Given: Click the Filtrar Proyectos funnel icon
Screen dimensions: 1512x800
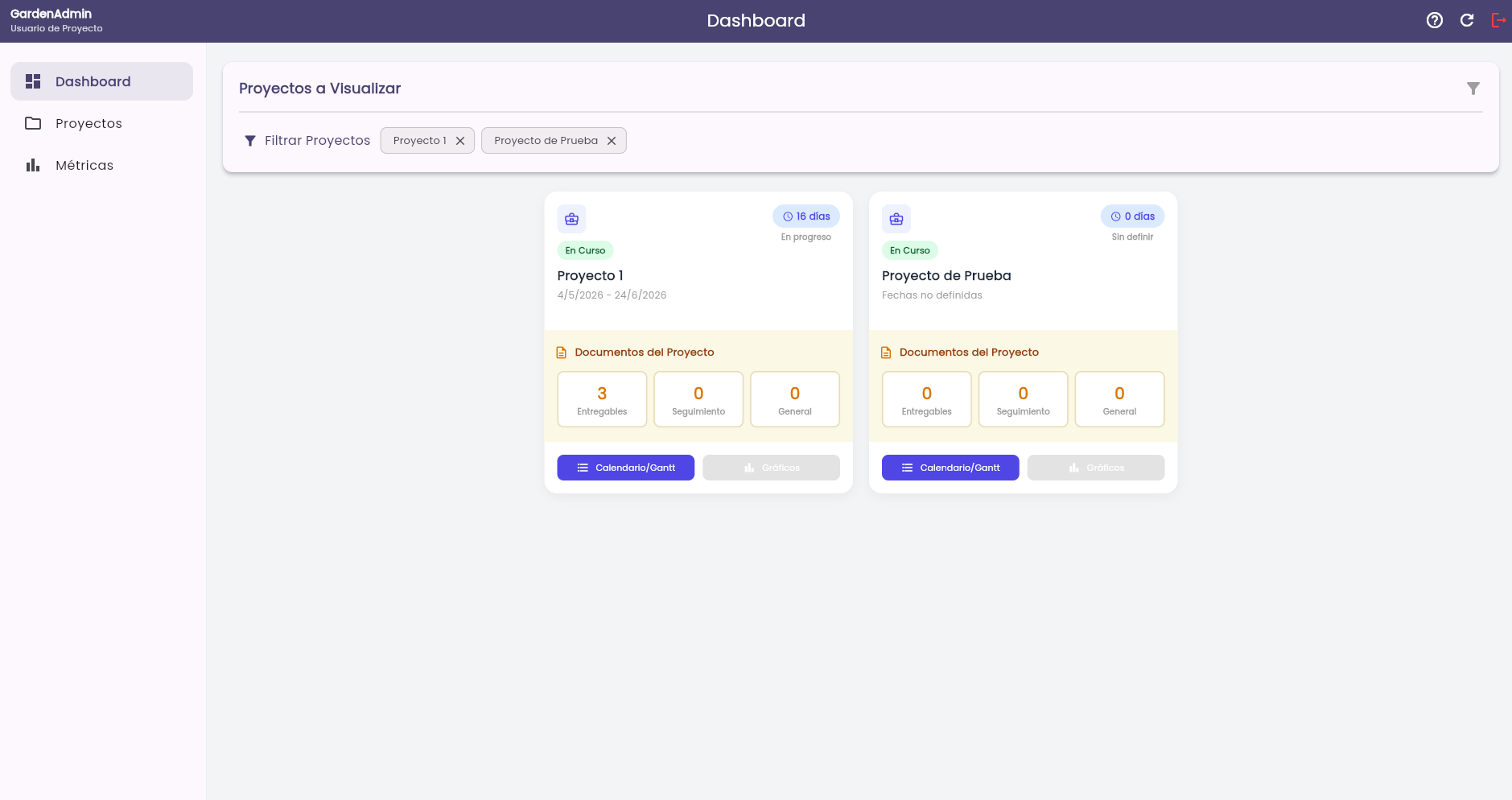Looking at the screenshot, I should [250, 141].
